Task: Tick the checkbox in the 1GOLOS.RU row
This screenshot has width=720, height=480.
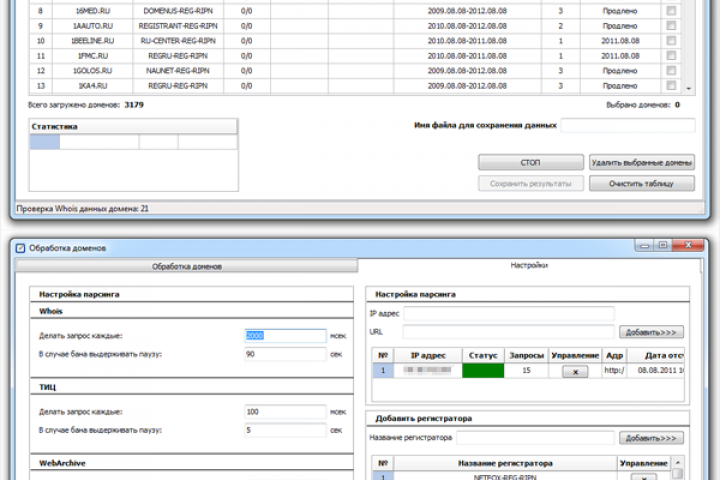Action: 671,70
